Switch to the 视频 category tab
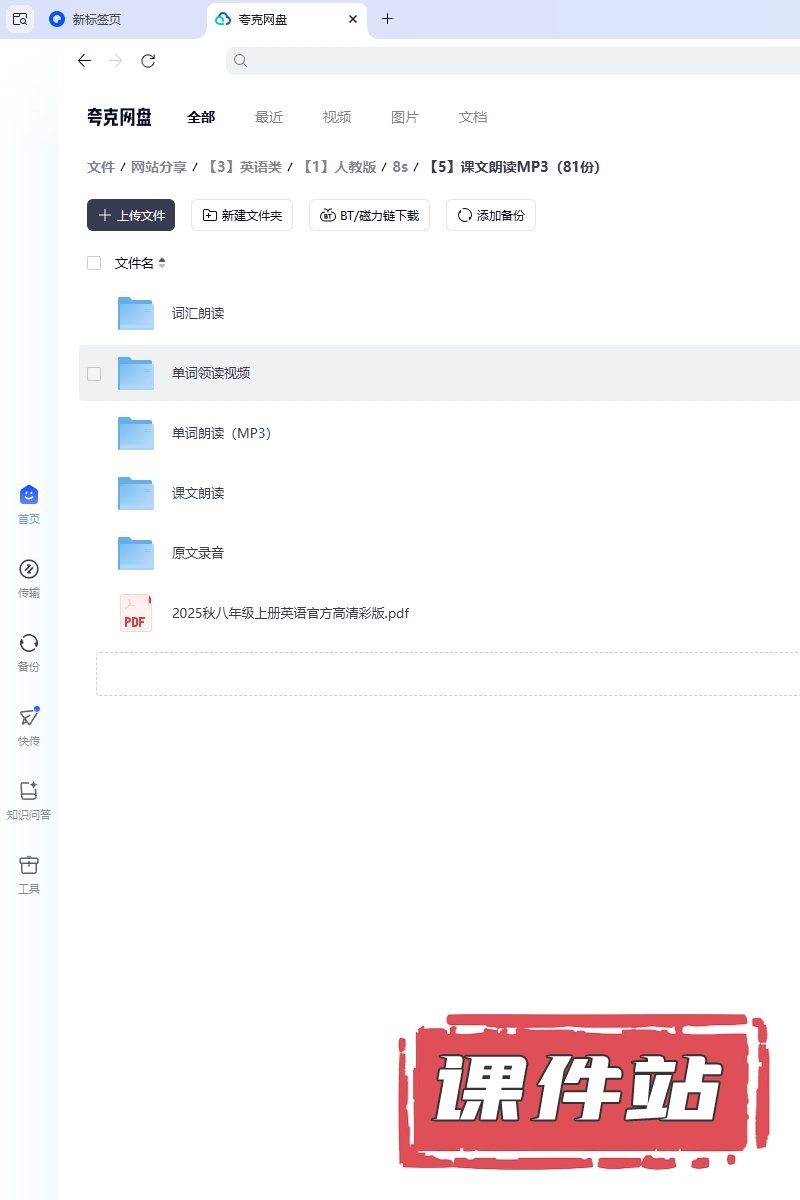This screenshot has width=800, height=1200. click(x=337, y=117)
